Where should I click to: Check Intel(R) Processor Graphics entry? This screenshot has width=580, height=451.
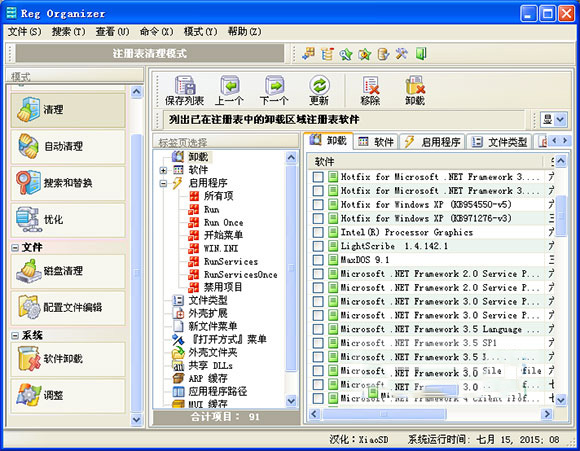point(318,232)
